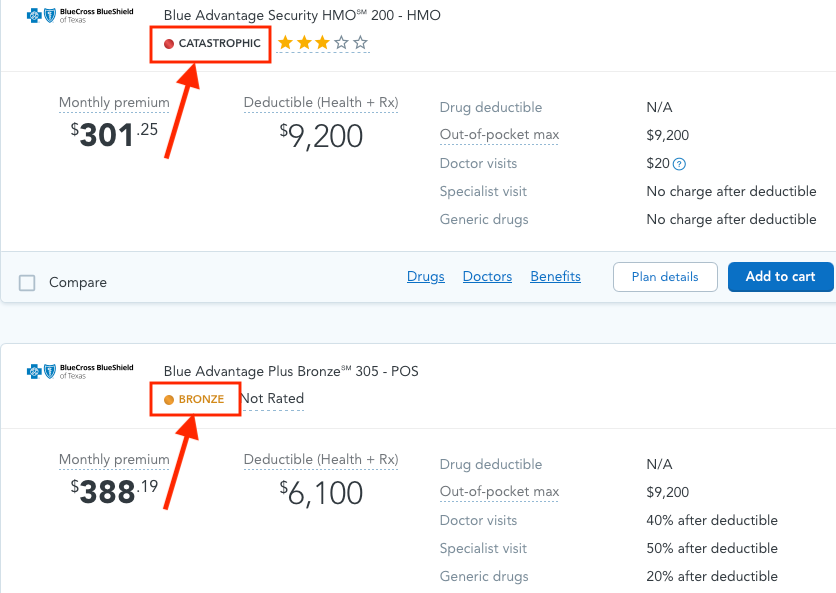Click the Monthly premium label above $388.19
The image size is (836, 593).
pos(114,459)
